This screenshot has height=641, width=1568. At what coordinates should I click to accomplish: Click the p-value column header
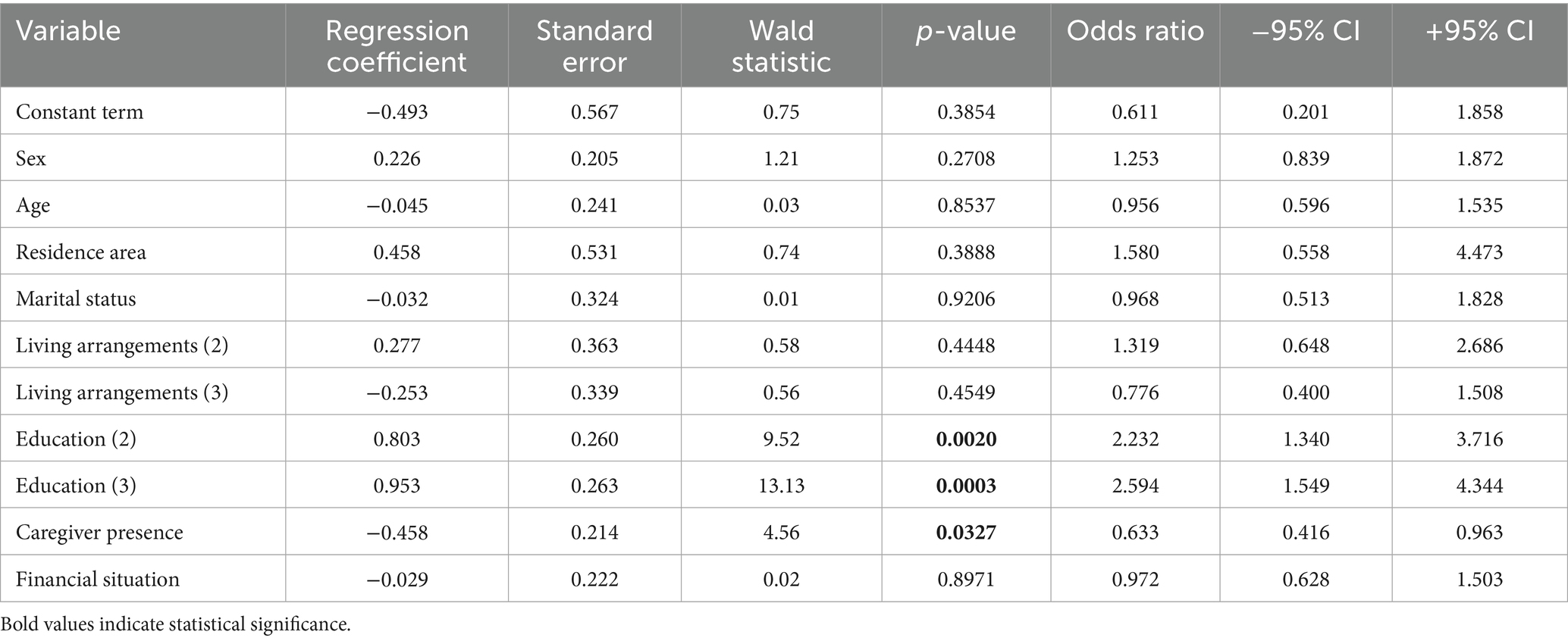(965, 31)
